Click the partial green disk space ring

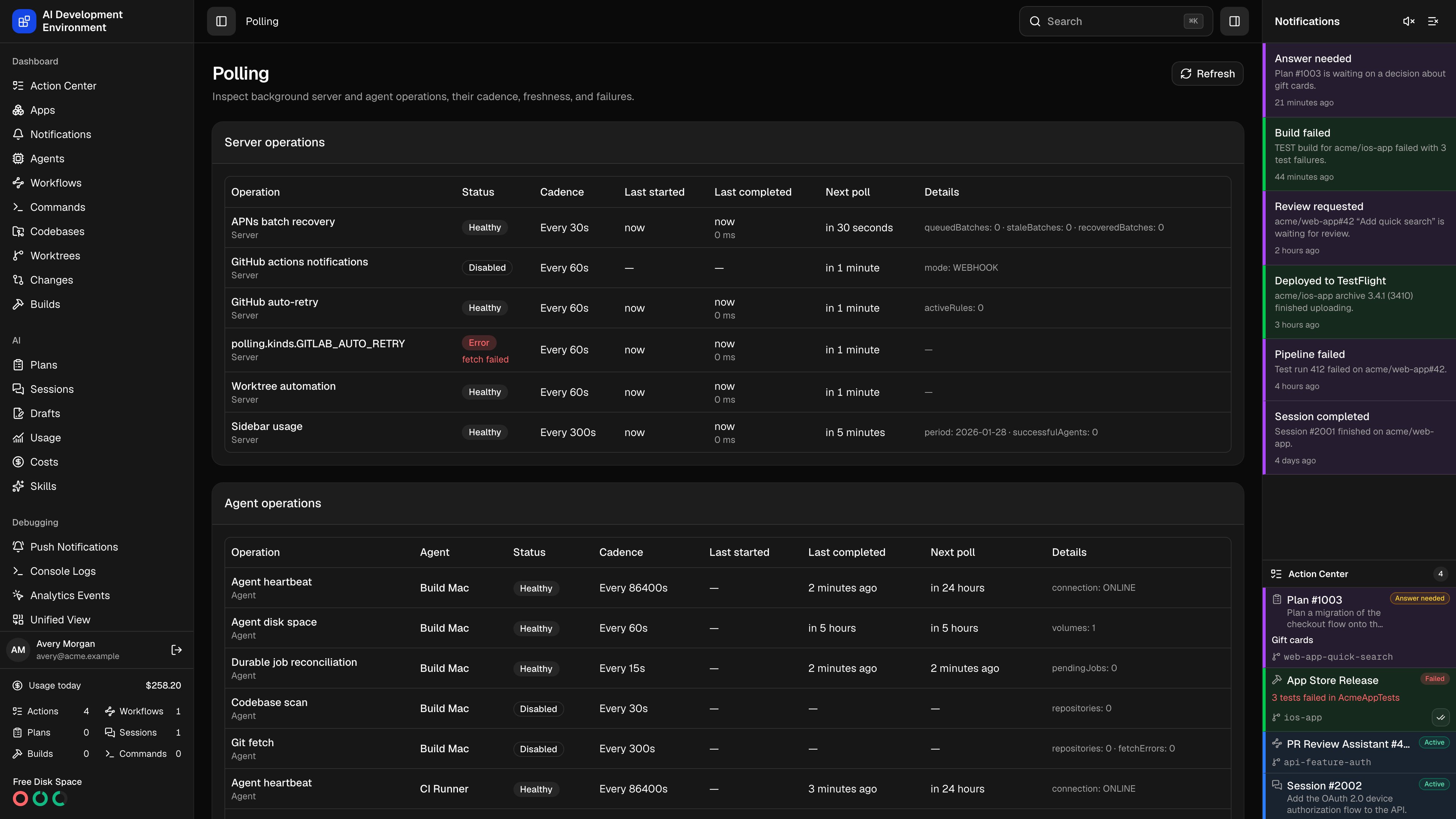pyautogui.click(x=60, y=798)
